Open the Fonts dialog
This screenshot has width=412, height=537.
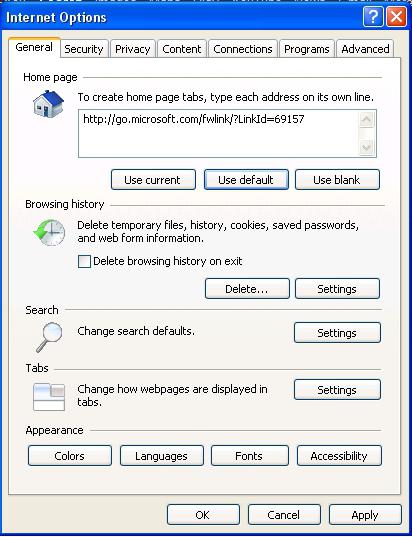pyautogui.click(x=249, y=455)
